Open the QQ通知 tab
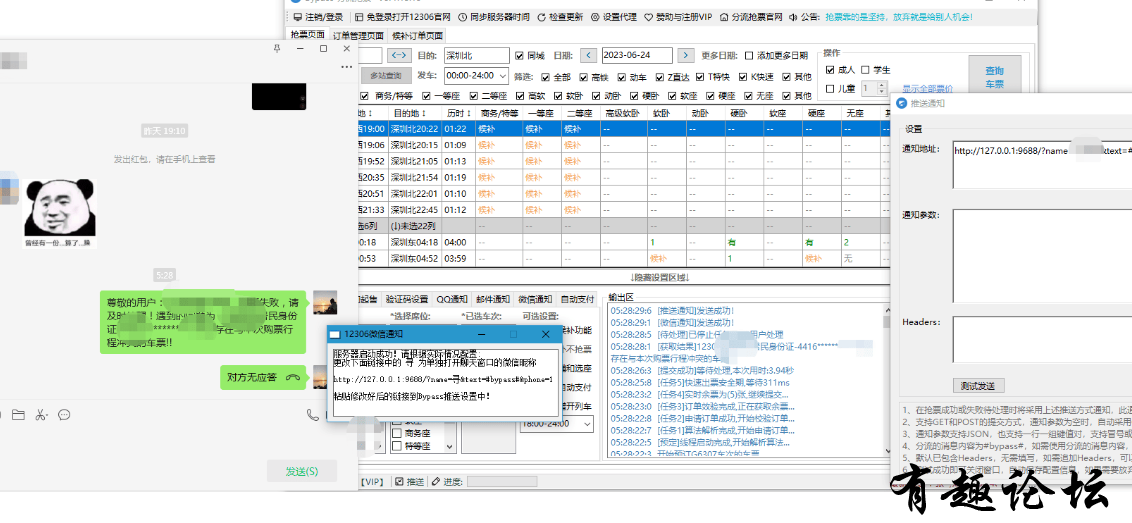 (452, 299)
